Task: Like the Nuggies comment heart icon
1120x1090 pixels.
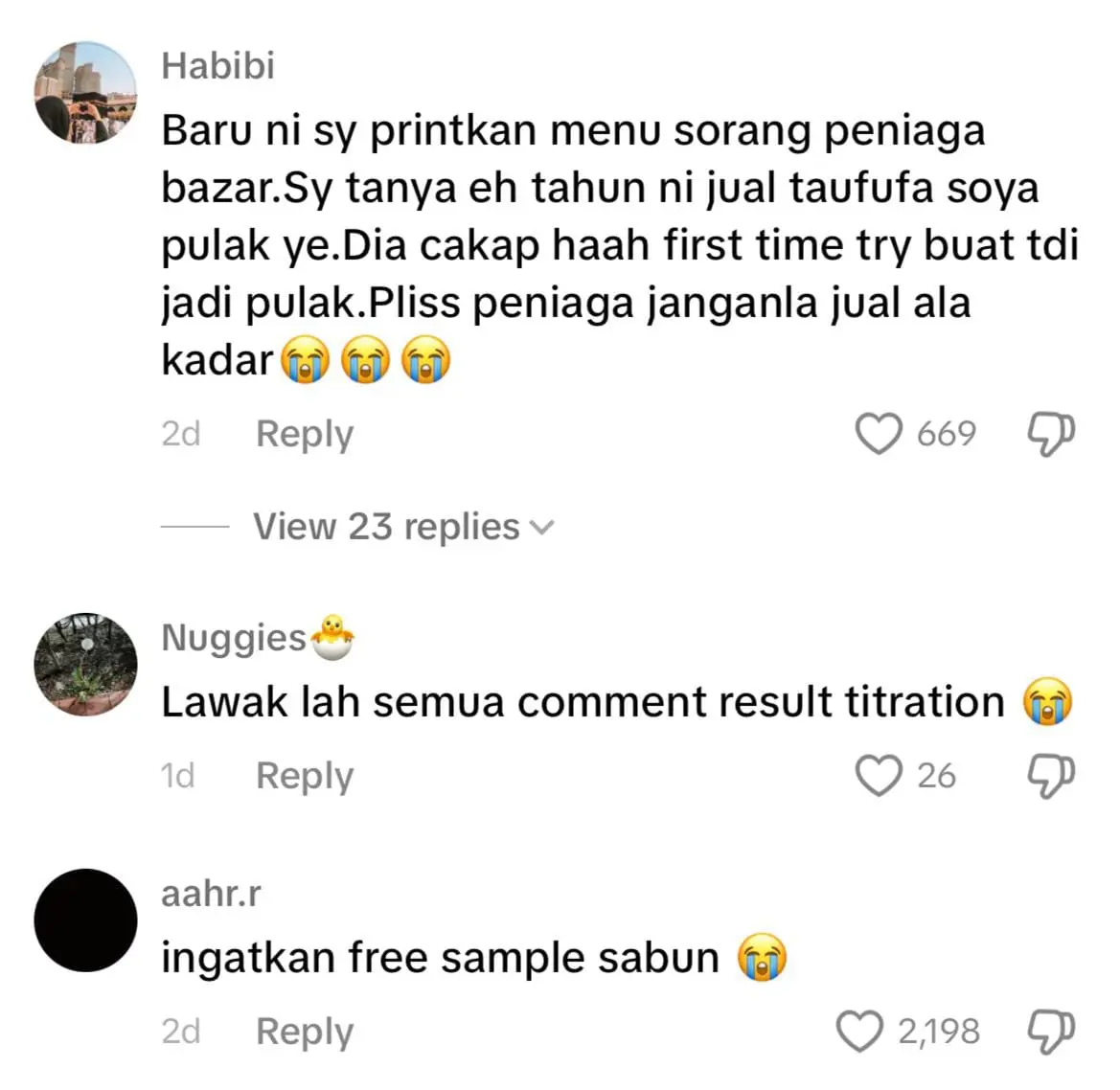Action: (879, 776)
